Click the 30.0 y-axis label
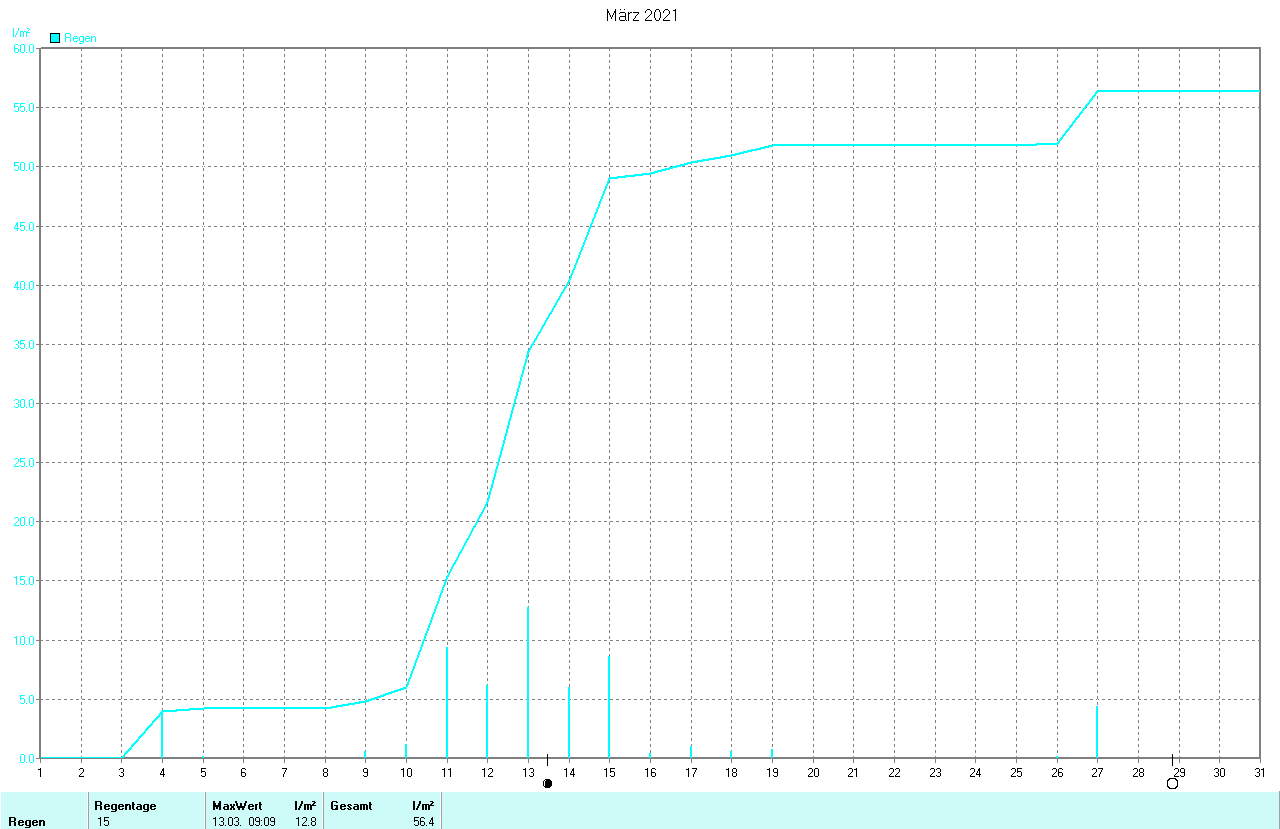 click(23, 403)
